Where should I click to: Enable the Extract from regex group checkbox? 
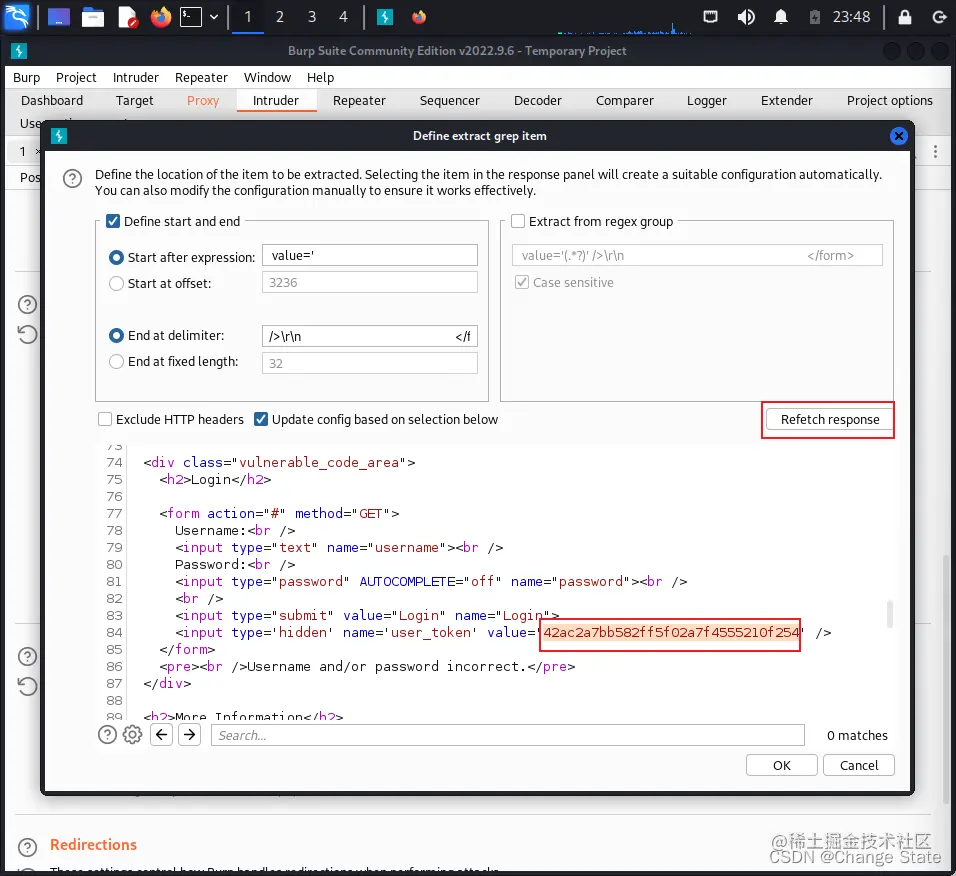click(518, 221)
